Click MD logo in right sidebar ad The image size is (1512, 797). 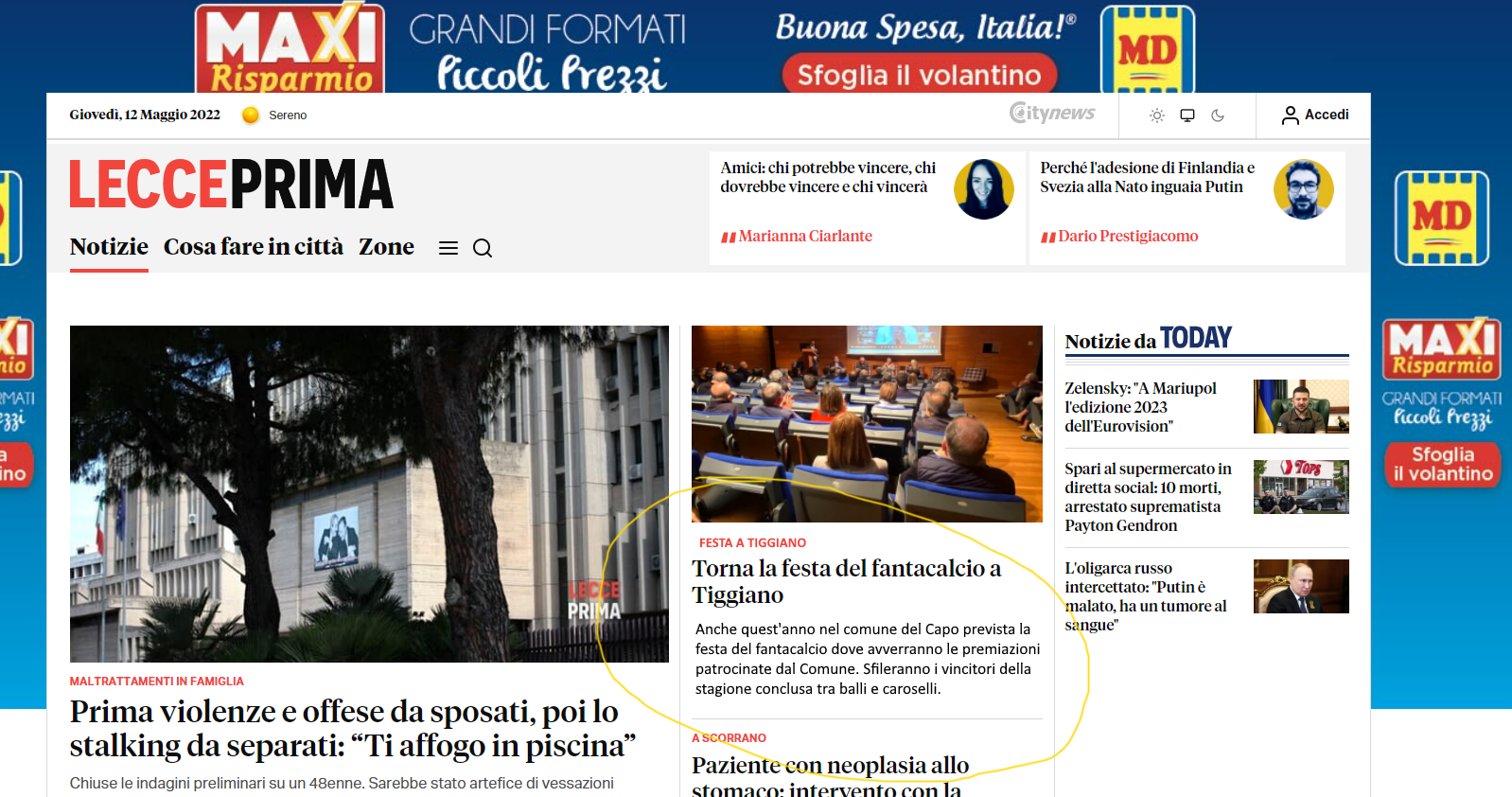[1442, 219]
